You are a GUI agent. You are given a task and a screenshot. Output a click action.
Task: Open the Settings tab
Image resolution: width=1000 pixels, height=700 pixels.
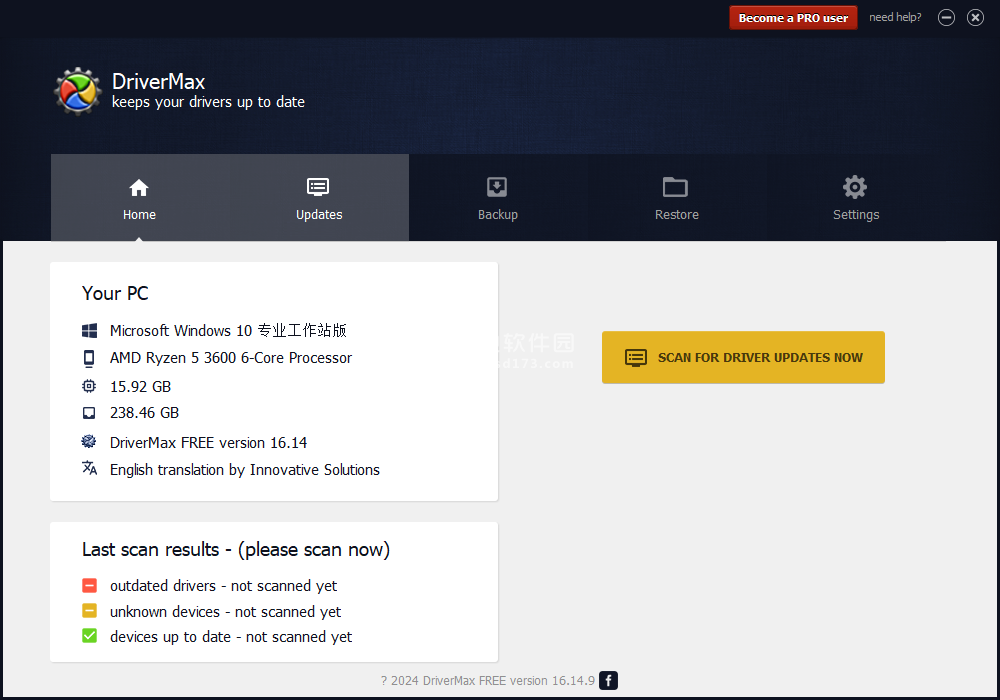[x=856, y=198]
